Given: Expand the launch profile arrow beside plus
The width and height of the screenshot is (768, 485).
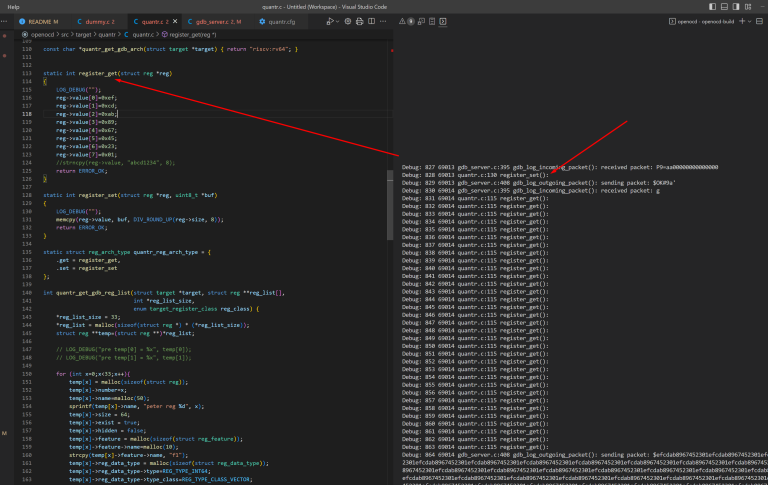Looking at the screenshot, I should point(749,22).
